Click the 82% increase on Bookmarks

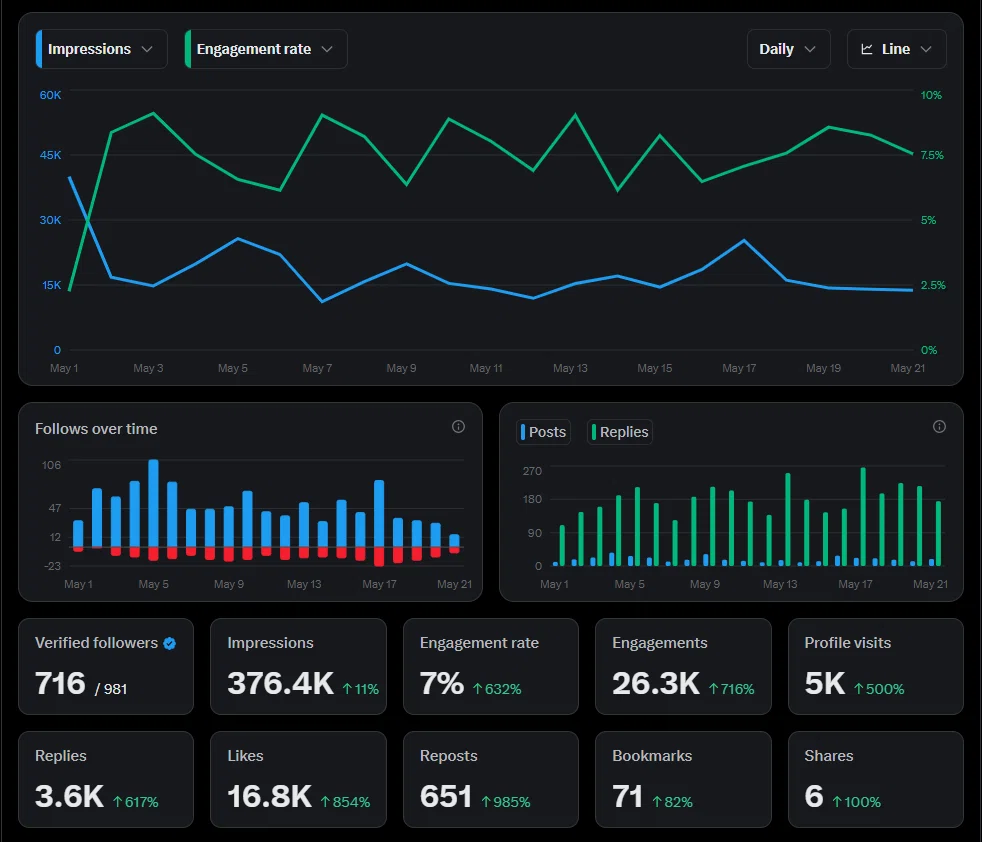(x=673, y=802)
